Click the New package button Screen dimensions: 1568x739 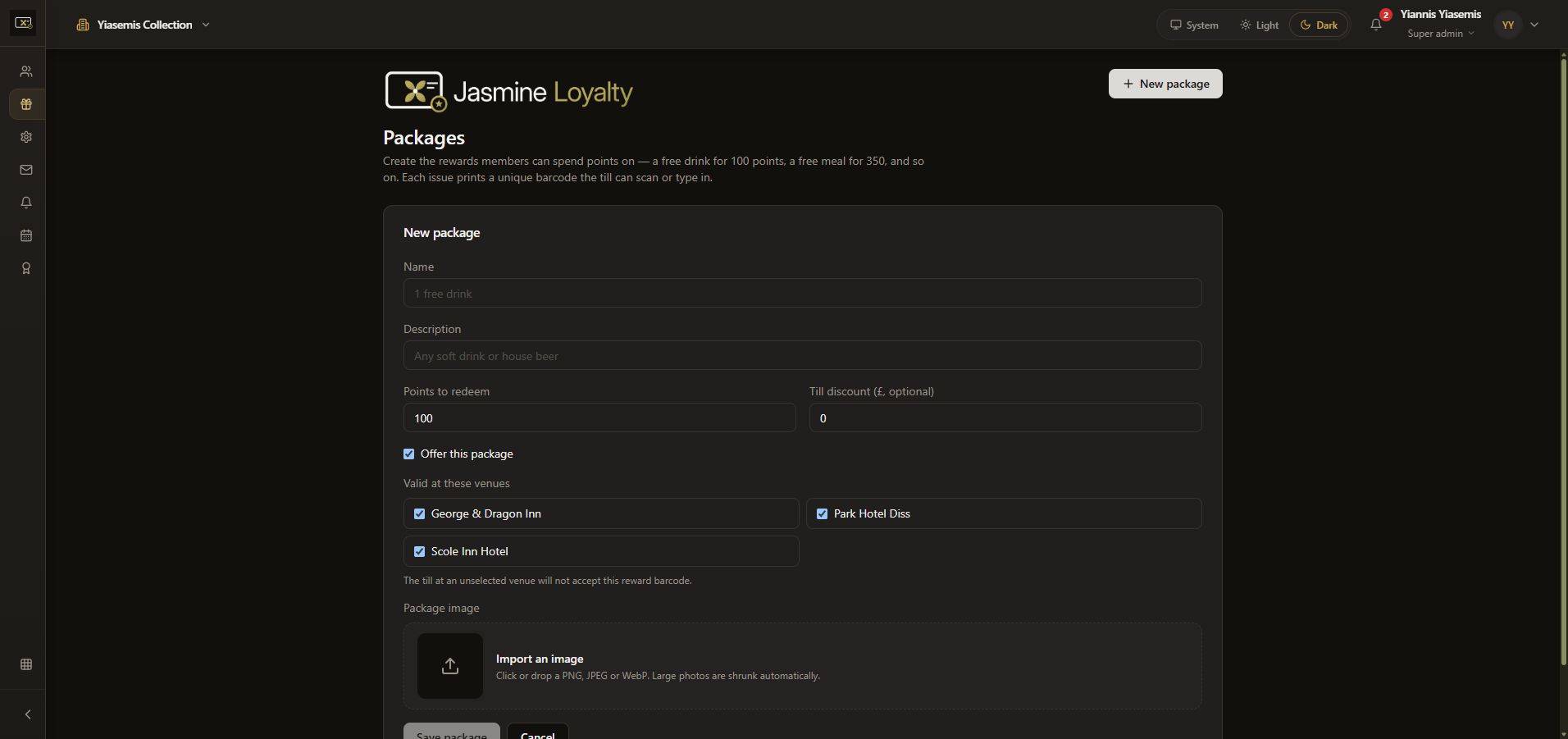coord(1165,84)
